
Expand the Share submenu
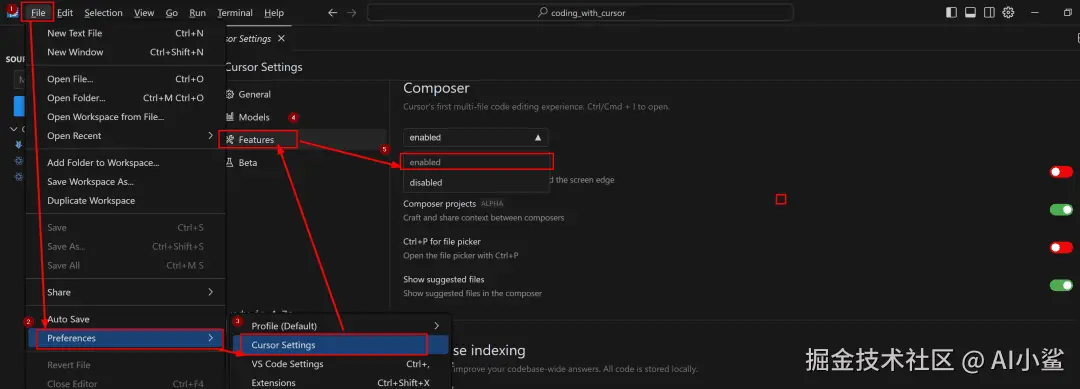click(125, 292)
